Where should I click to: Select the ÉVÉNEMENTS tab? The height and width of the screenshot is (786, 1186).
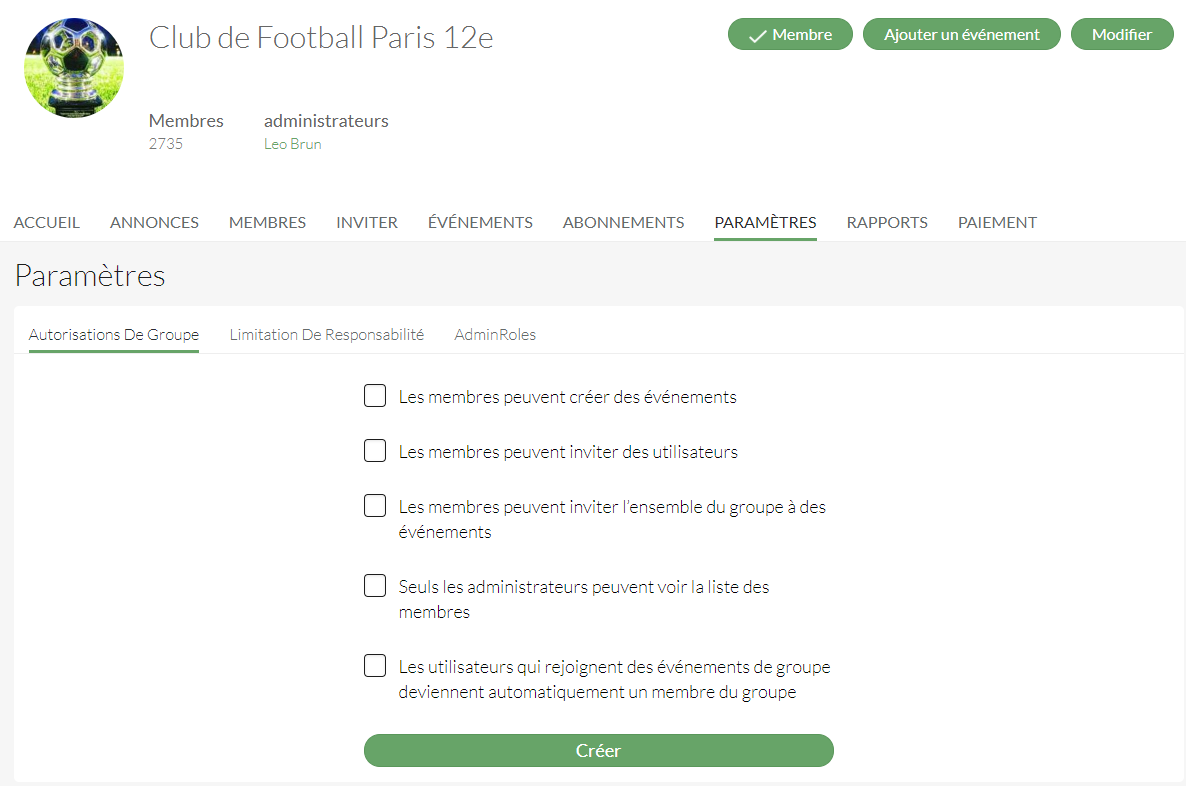click(x=480, y=222)
